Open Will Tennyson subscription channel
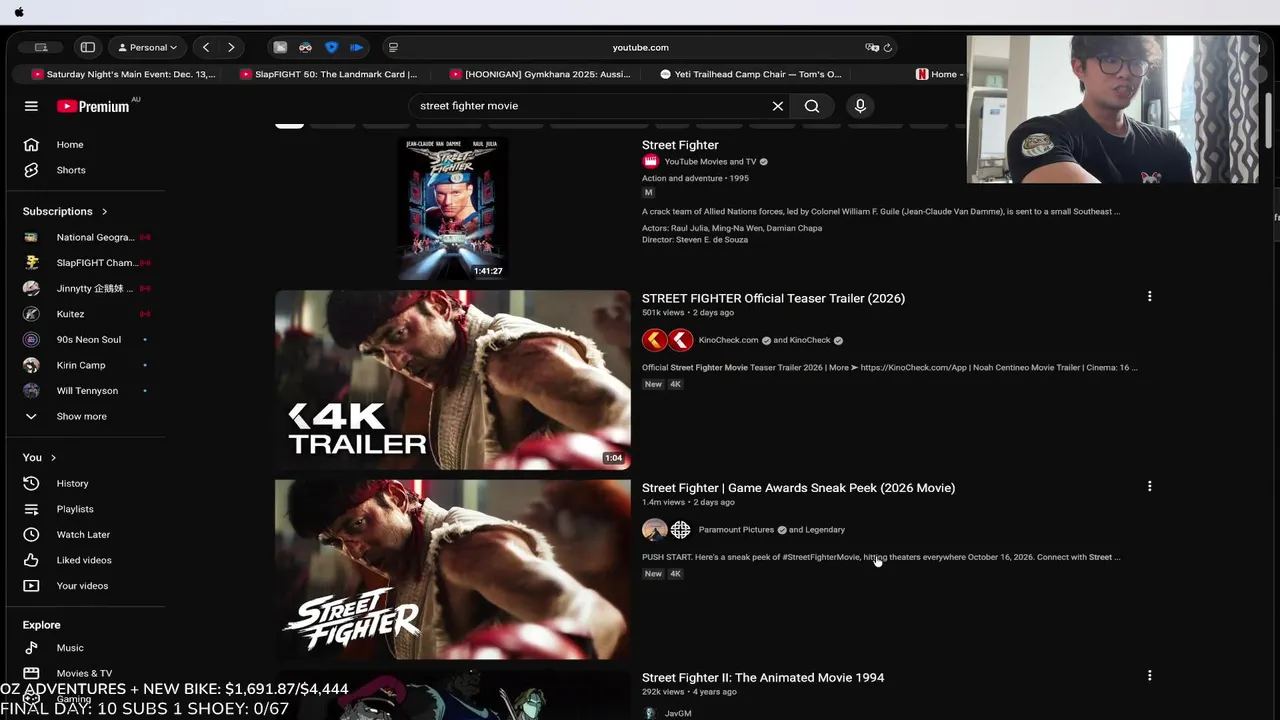Image resolution: width=1280 pixels, height=720 pixels. [x=86, y=391]
